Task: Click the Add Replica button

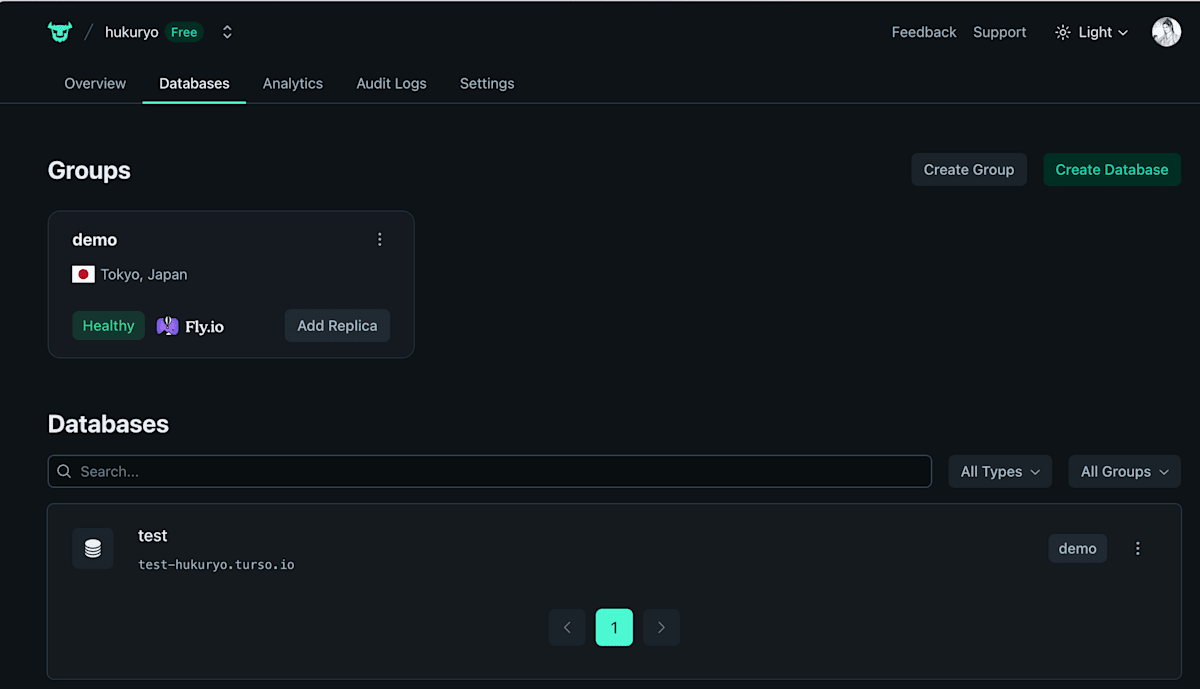Action: 337,325
